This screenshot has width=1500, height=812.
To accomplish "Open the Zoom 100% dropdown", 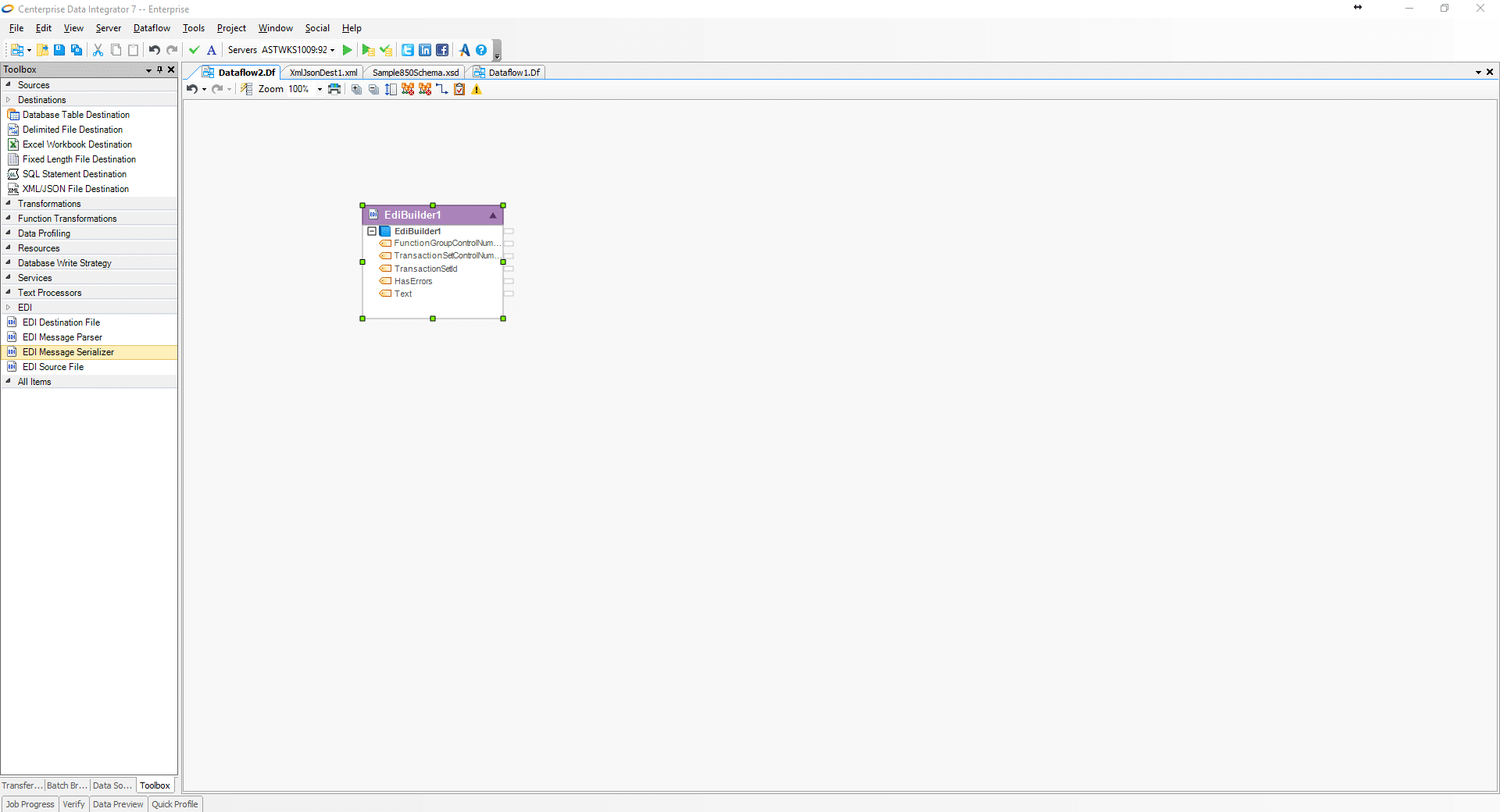I will tap(320, 89).
